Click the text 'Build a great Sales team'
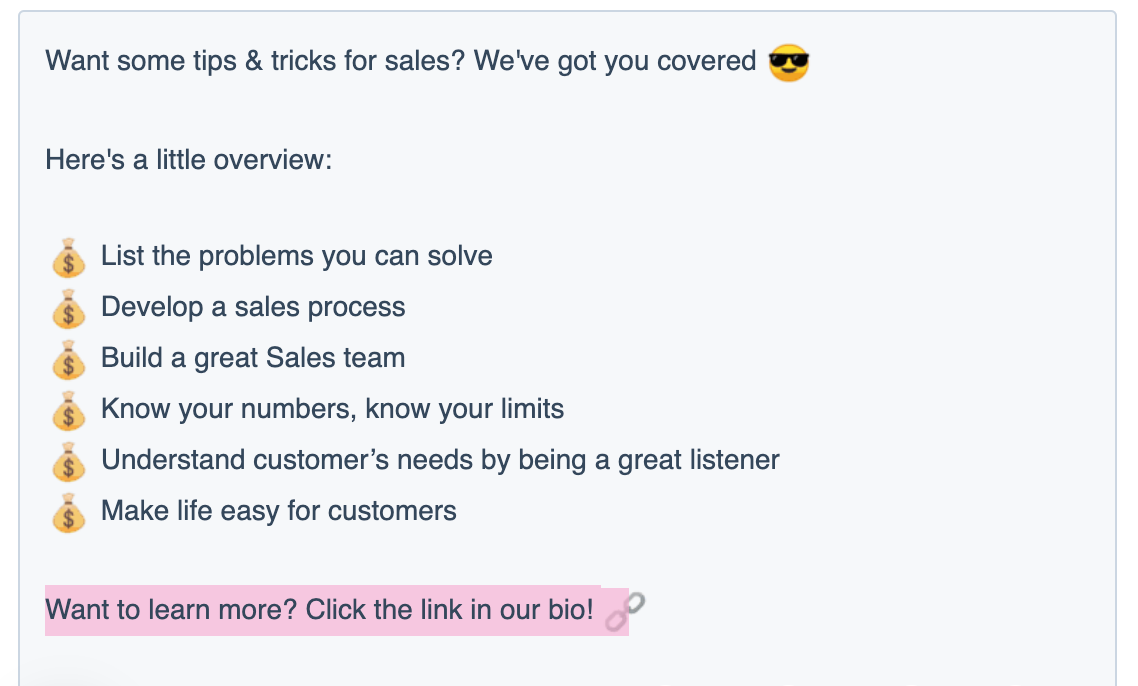The width and height of the screenshot is (1138, 686). click(253, 358)
